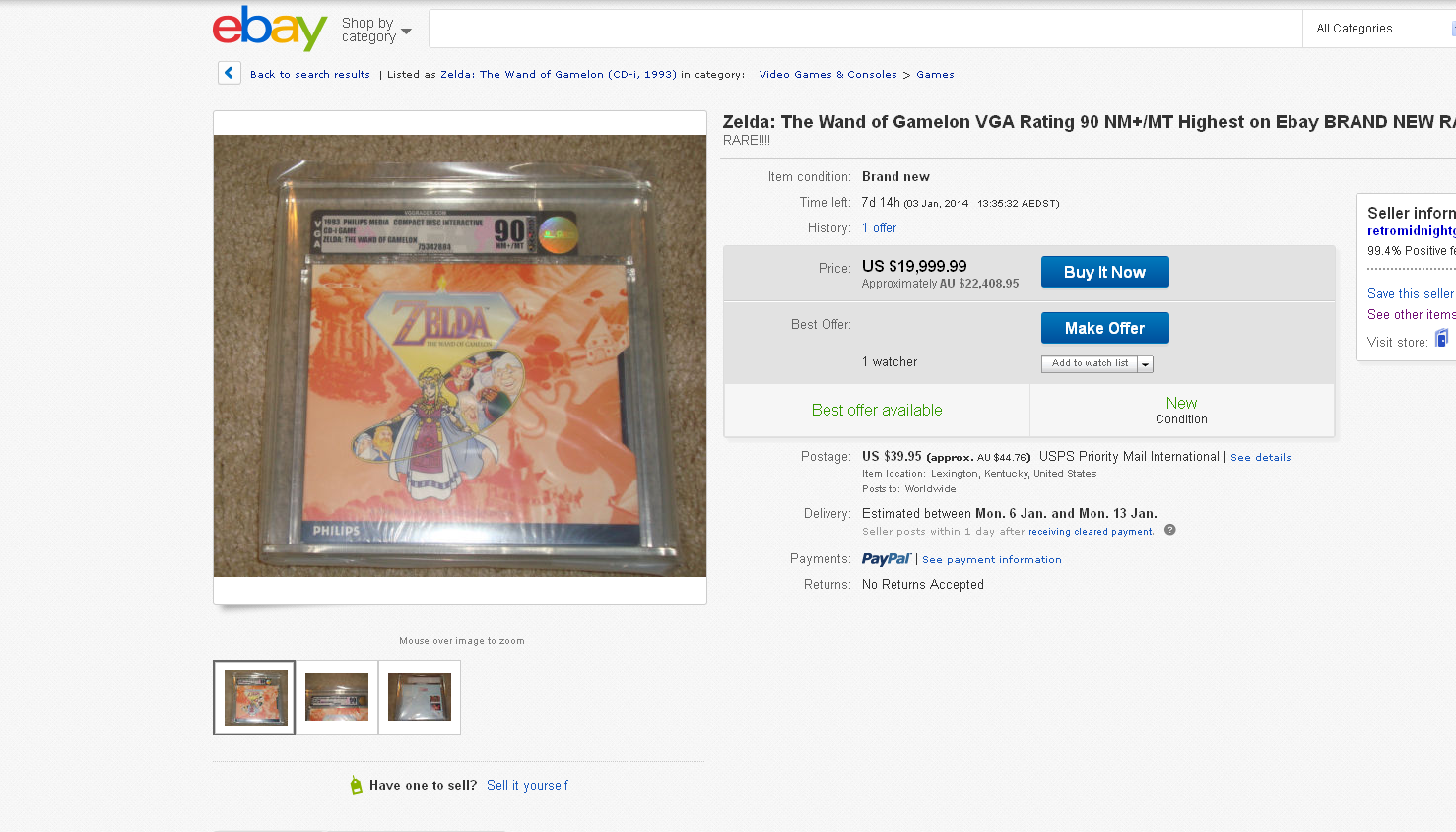1456x832 pixels.
Task: Click the help question mark icon
Action: point(1170,530)
